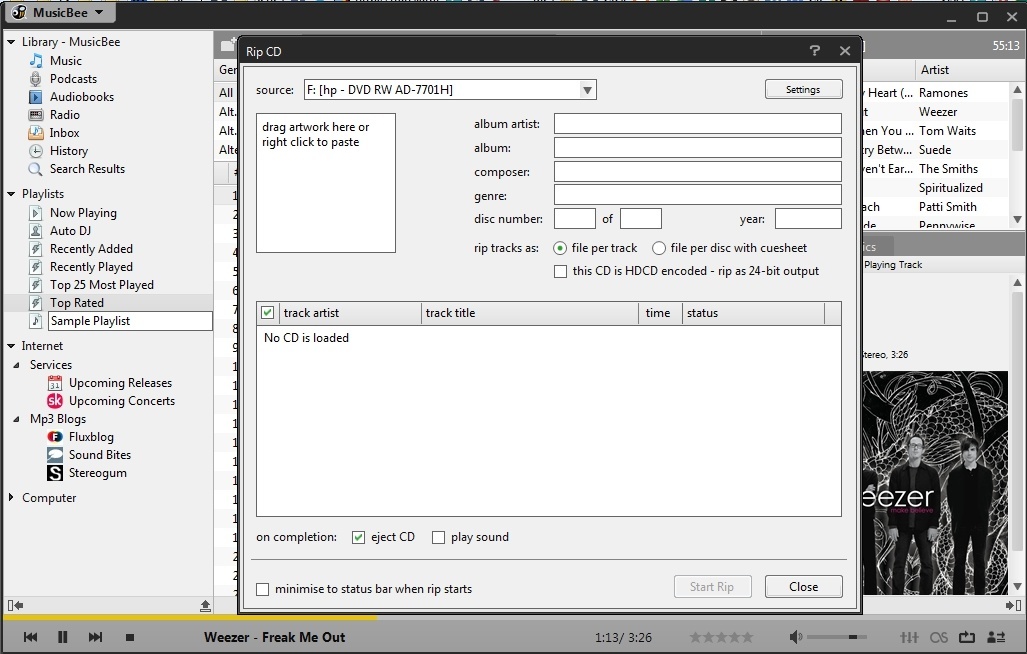Viewport: 1027px width, 654px height.
Task: Click the artwork drop area
Action: 326,183
